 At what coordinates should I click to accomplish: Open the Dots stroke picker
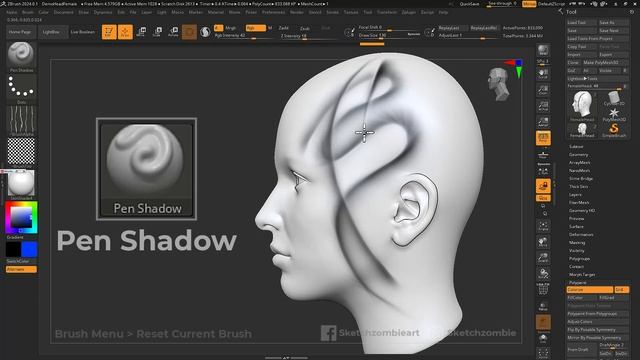pos(21,89)
